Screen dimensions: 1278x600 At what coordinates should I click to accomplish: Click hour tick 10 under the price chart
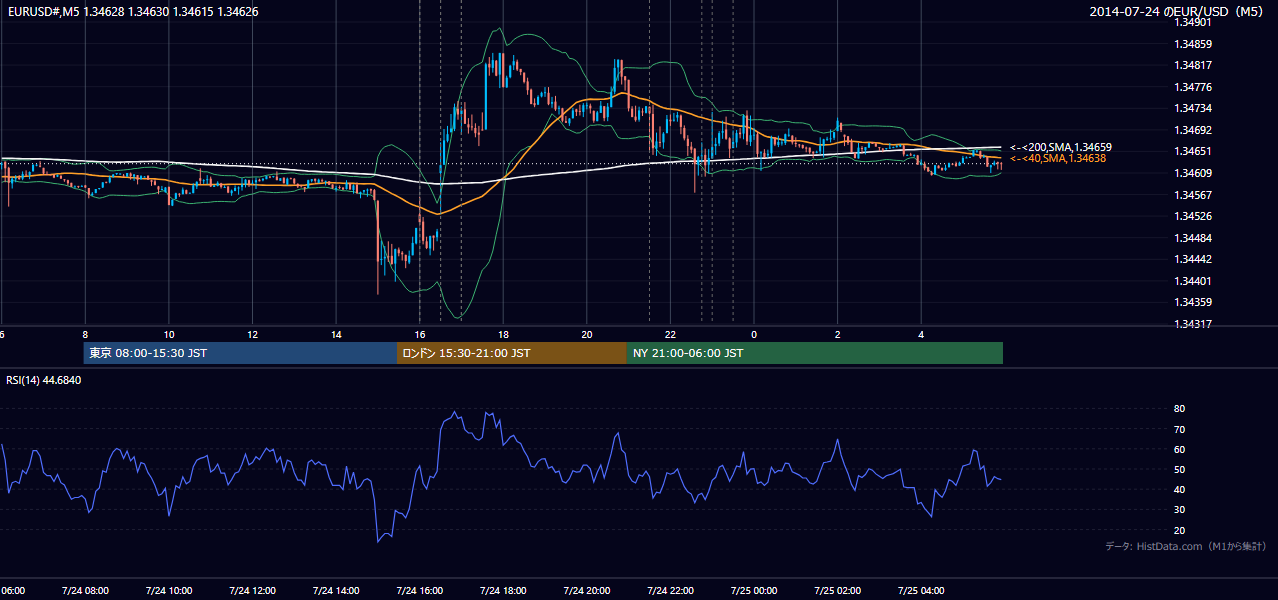(169, 334)
